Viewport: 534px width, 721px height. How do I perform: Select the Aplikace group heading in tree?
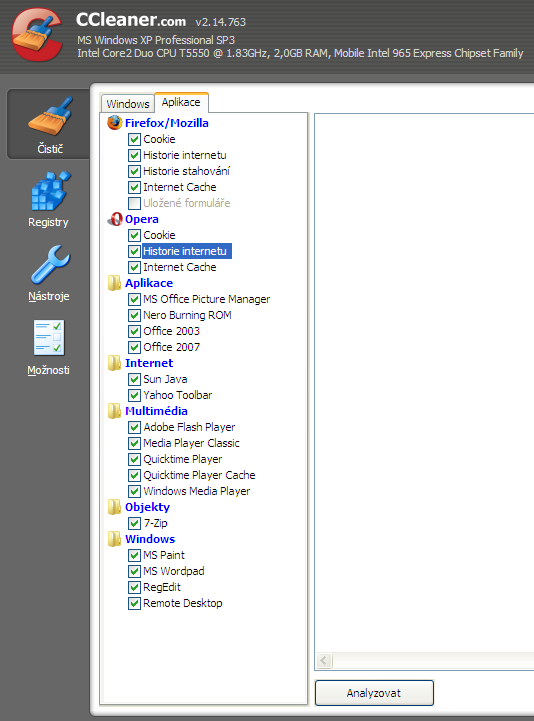click(x=149, y=283)
